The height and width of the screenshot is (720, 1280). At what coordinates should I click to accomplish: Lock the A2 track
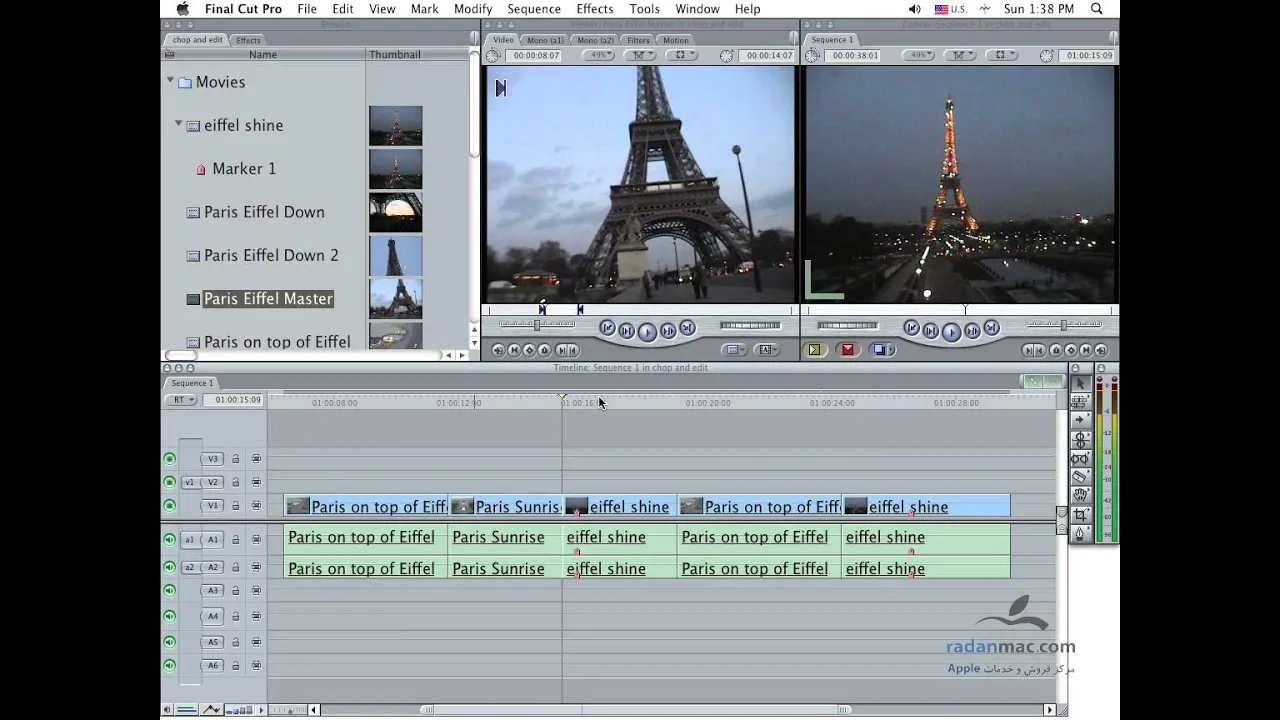tap(236, 567)
